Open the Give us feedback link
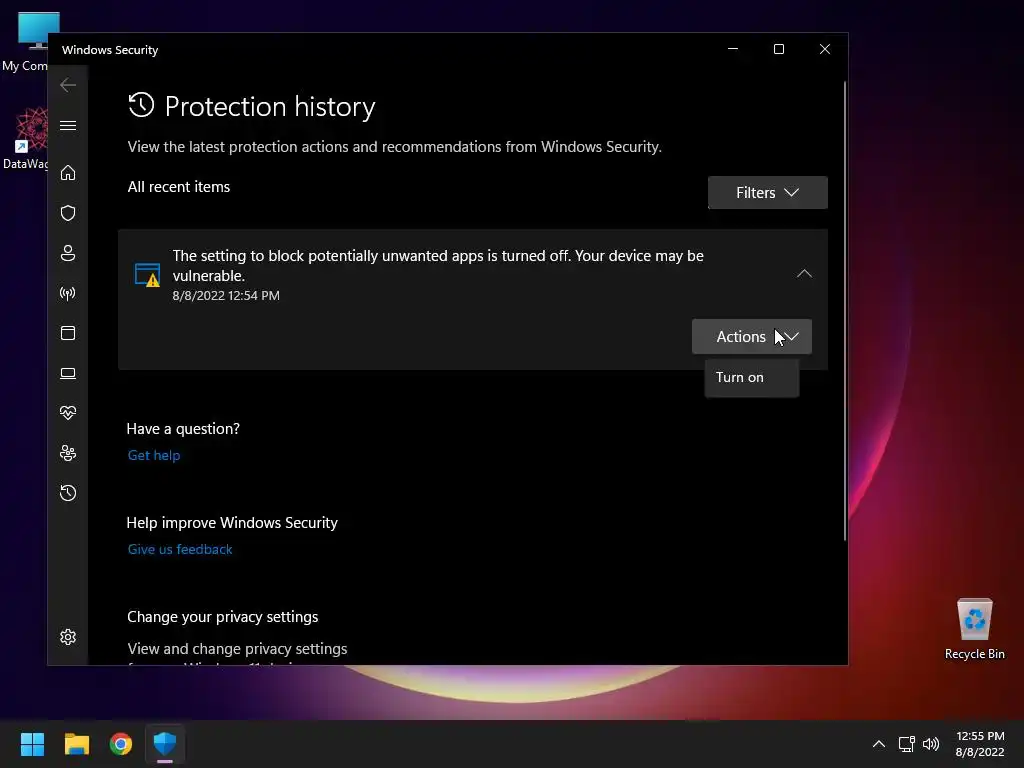This screenshot has width=1024, height=768. 180,549
